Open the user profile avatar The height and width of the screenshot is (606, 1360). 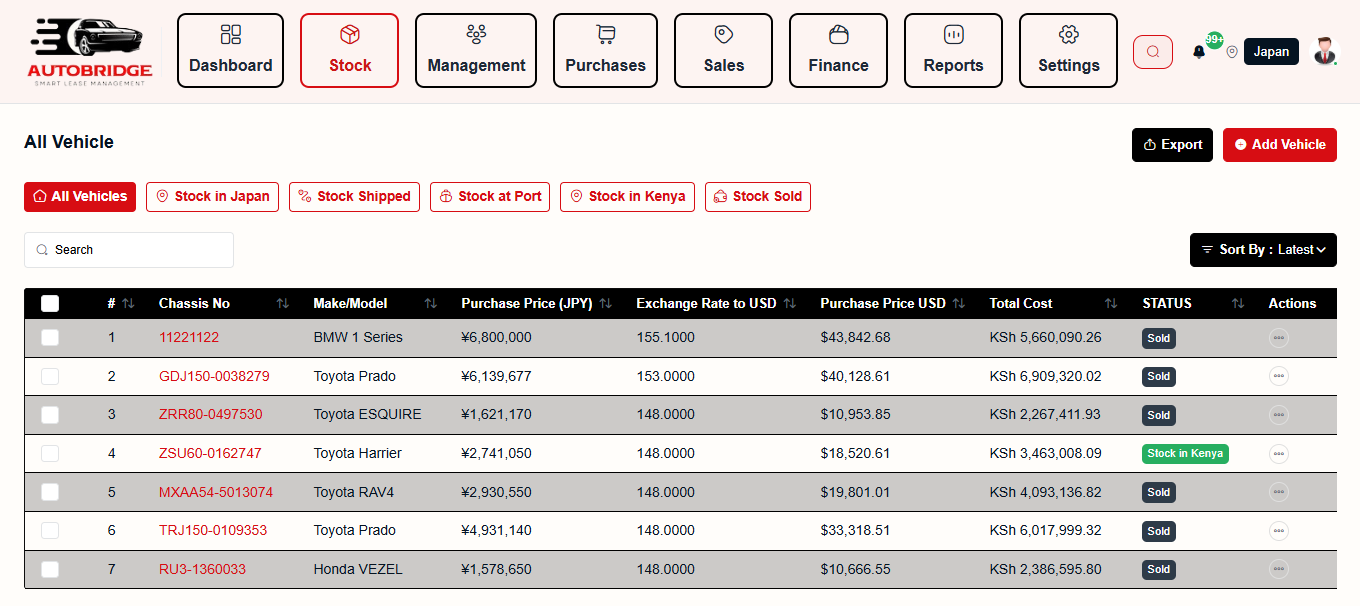(1325, 51)
